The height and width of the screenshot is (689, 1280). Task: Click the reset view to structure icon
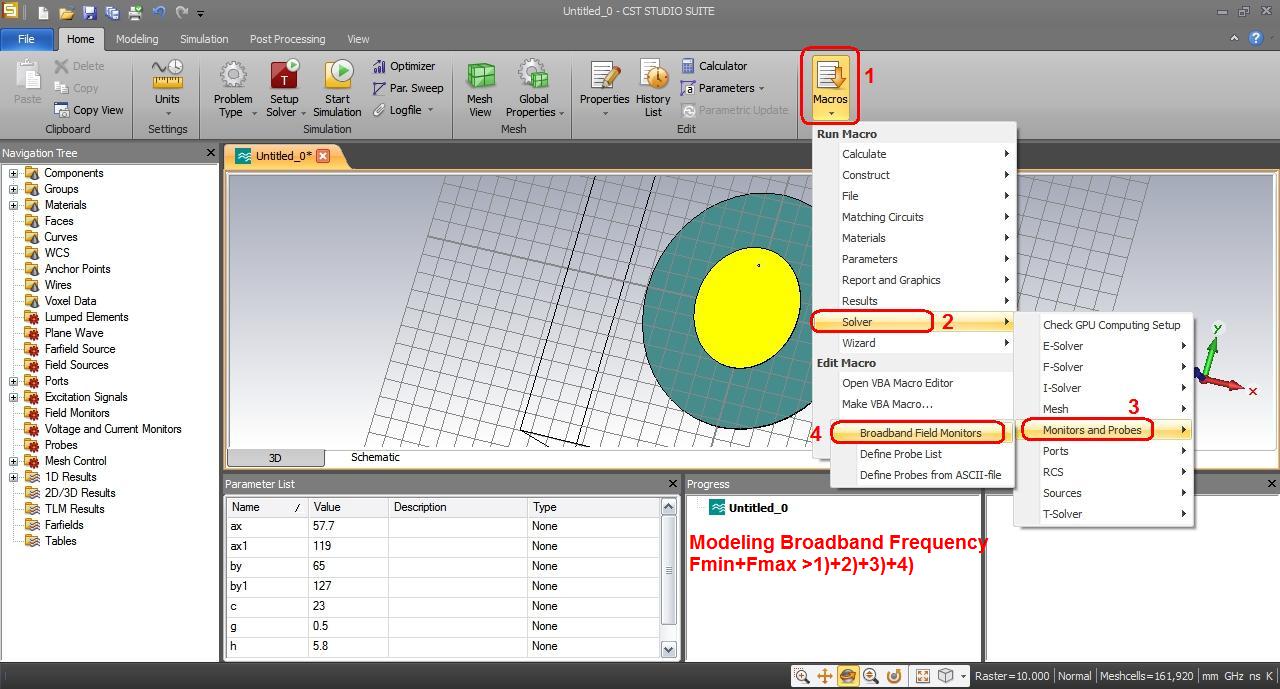click(x=923, y=676)
